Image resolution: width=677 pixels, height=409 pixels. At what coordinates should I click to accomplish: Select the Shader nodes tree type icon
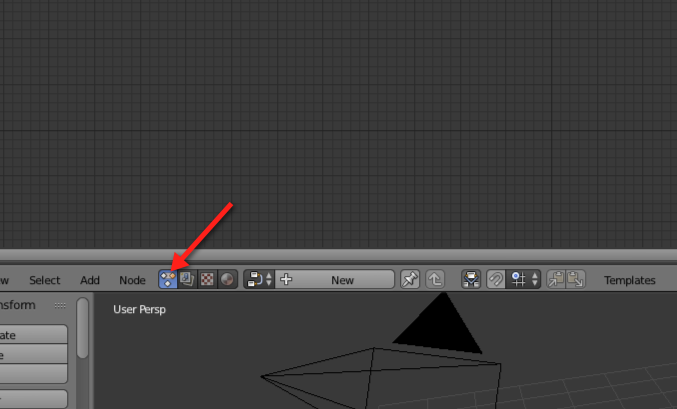(x=168, y=279)
